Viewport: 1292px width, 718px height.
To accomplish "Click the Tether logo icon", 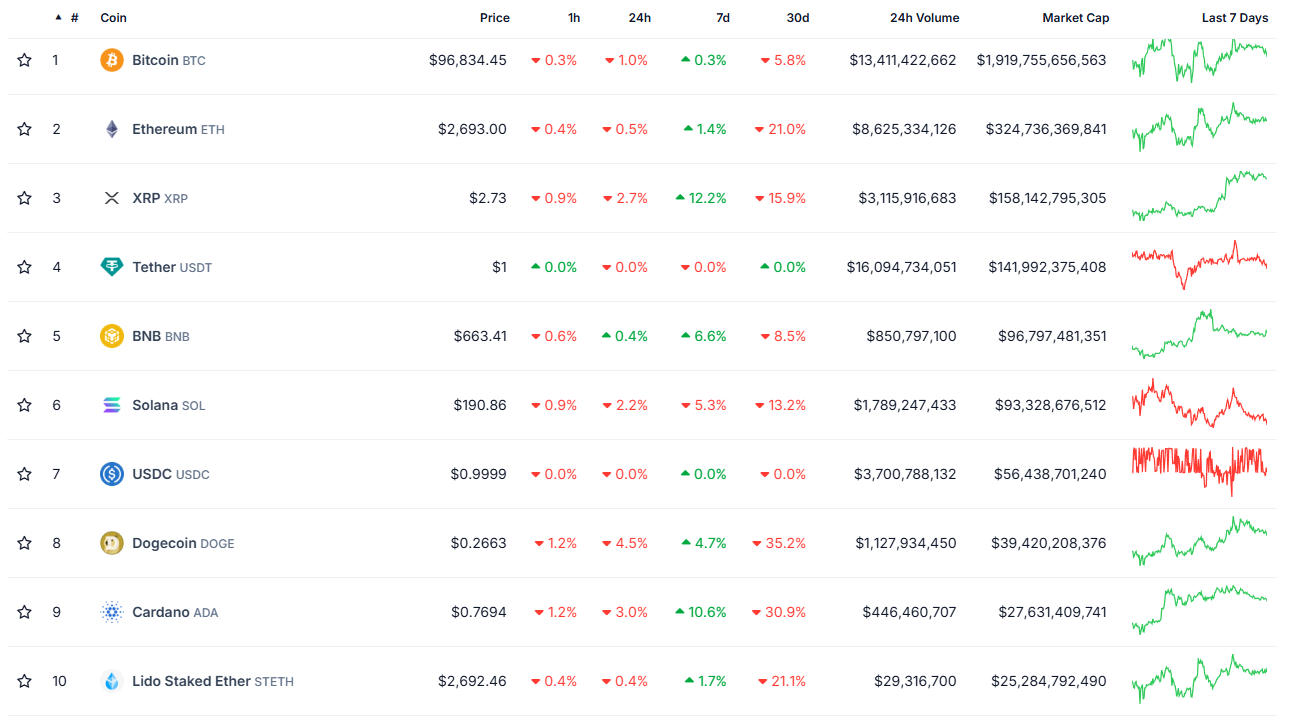I will point(112,267).
